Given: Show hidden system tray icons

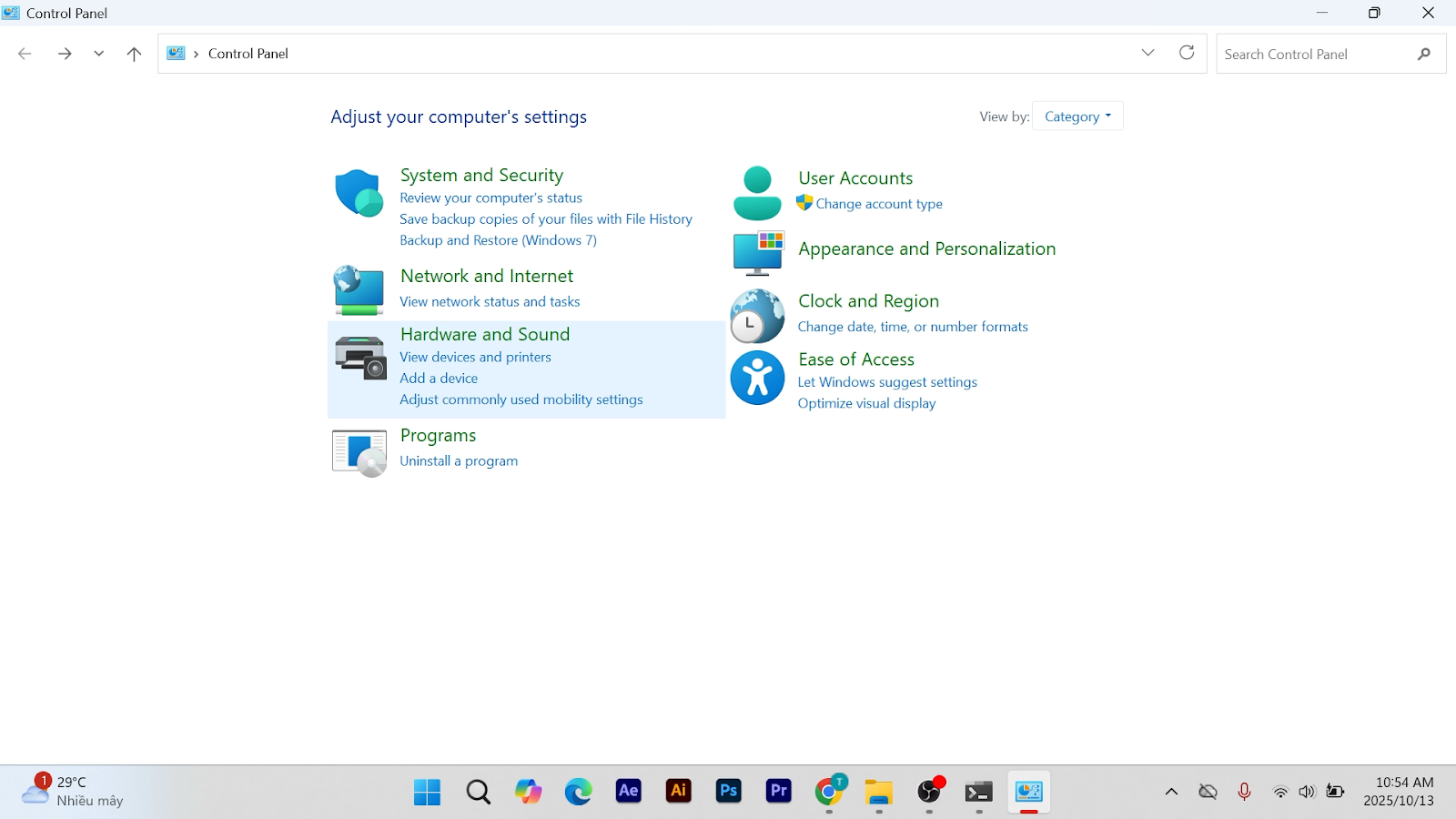Looking at the screenshot, I should pyautogui.click(x=1171, y=792).
